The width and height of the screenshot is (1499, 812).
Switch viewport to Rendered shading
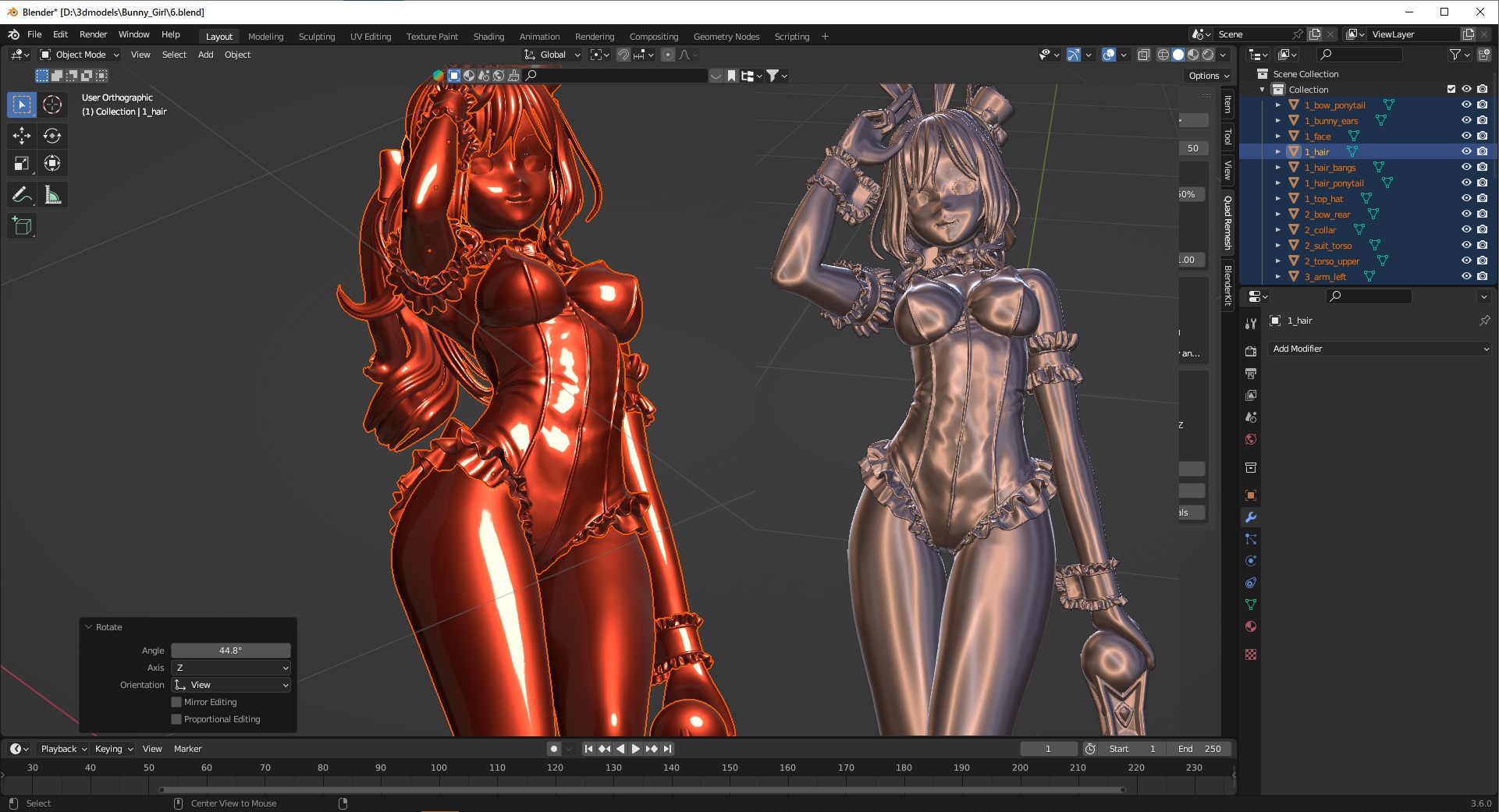(x=1208, y=55)
